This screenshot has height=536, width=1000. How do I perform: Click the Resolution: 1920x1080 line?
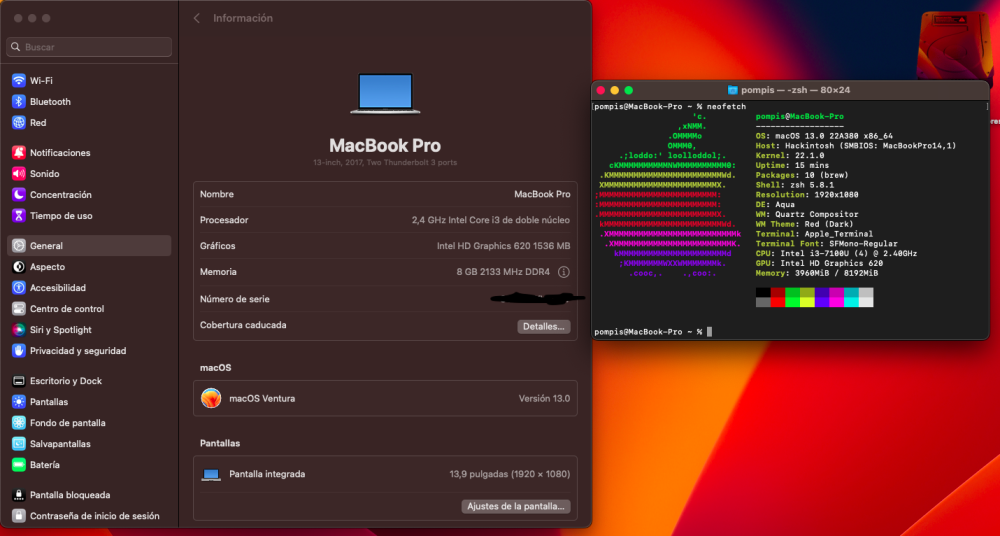807,195
